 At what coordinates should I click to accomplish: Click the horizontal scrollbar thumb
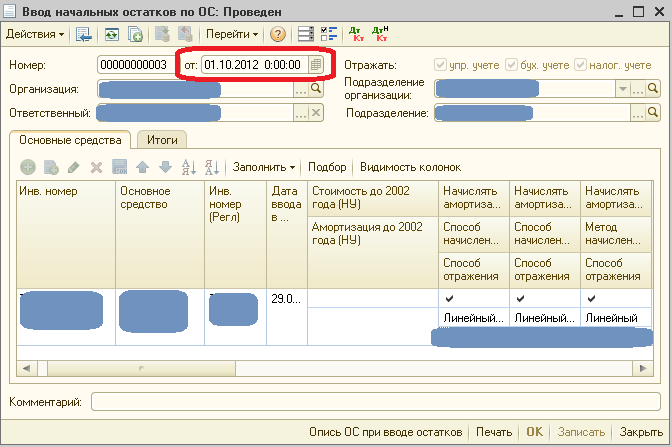tap(141, 368)
